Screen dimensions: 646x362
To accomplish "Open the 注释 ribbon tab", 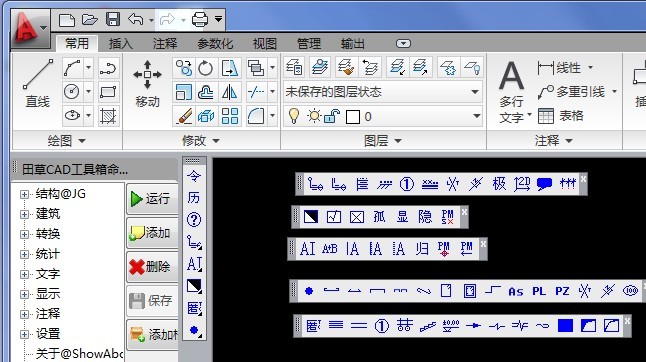I will pyautogui.click(x=165, y=44).
